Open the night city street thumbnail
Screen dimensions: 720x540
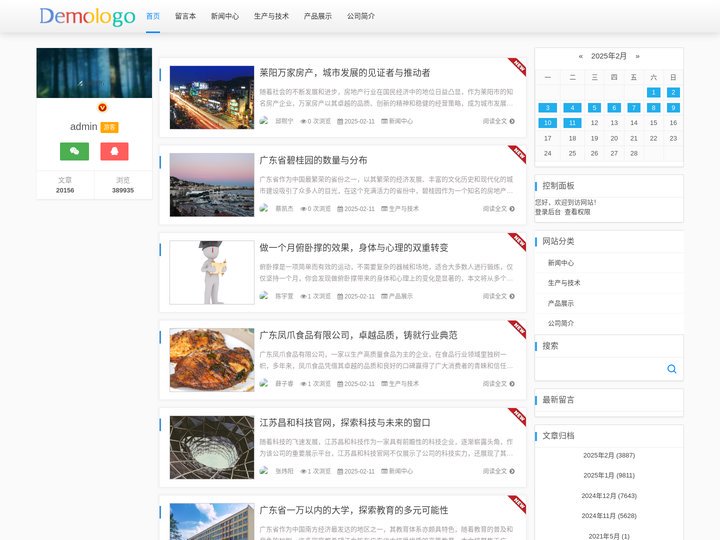pyautogui.click(x=212, y=97)
